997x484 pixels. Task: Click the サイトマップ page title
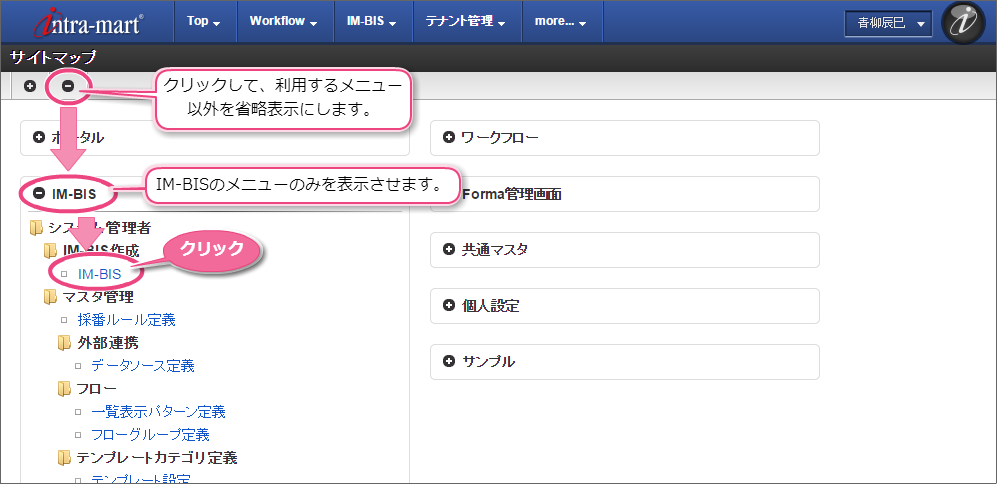(x=53, y=58)
